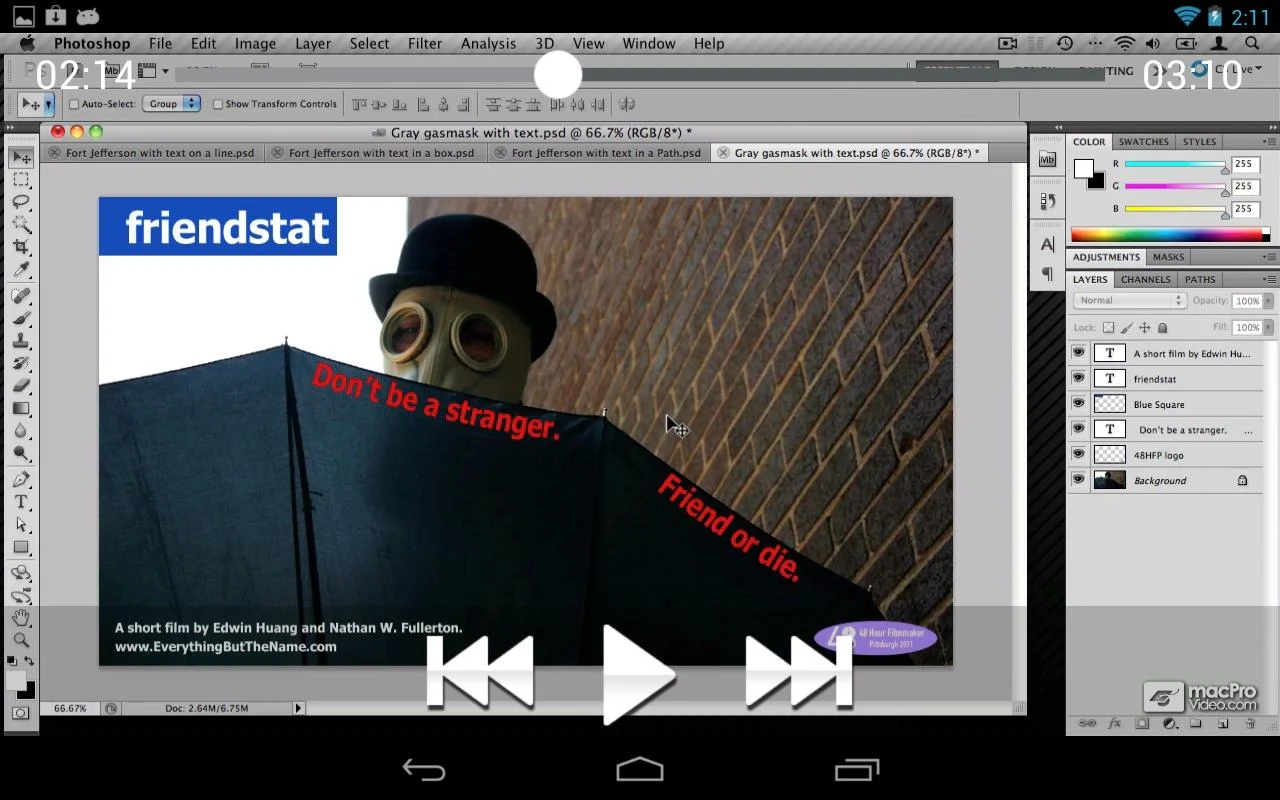
Task: Select the Eyedropper tool
Action: (x=21, y=269)
